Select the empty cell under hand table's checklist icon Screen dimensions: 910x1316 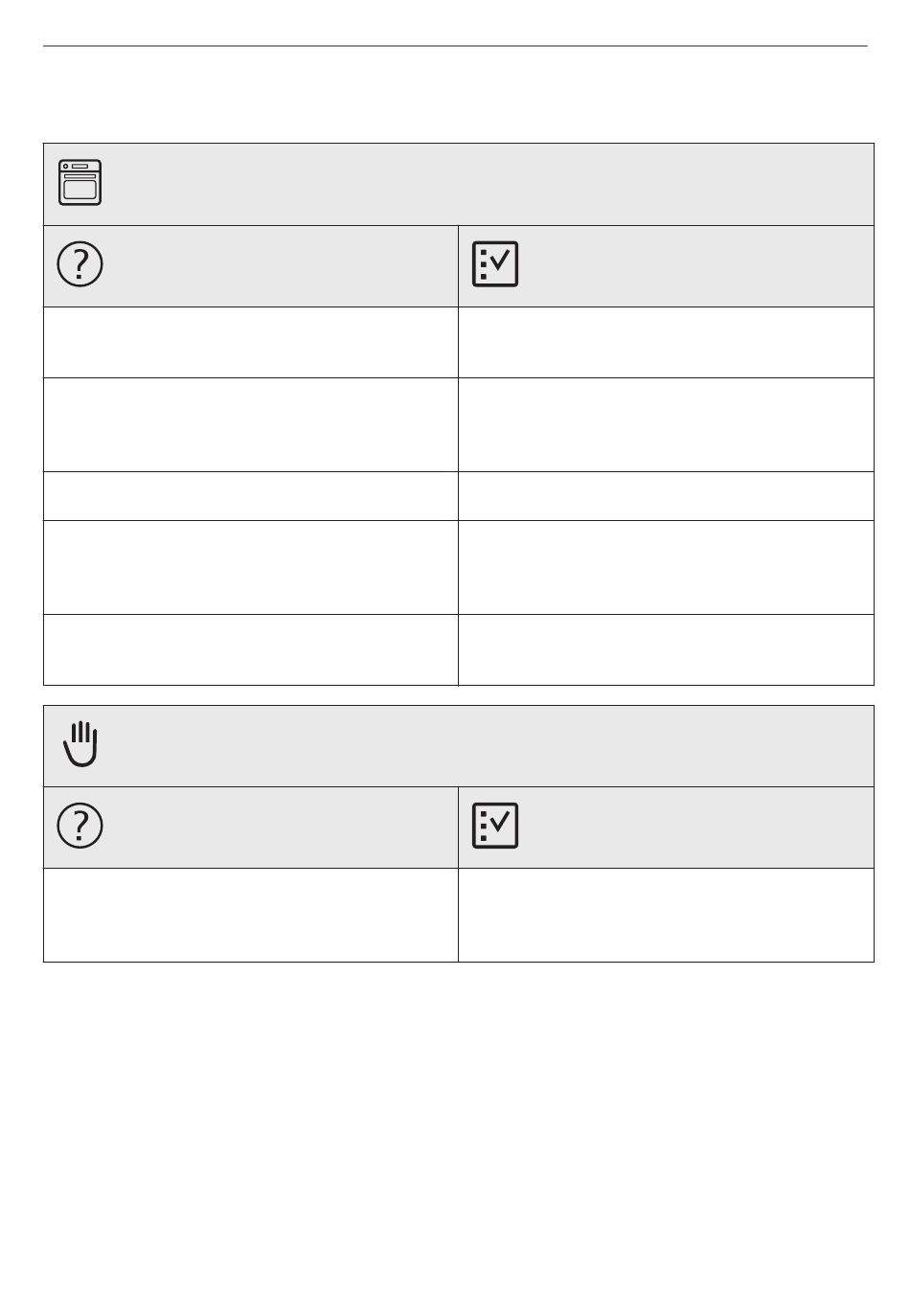coord(666,915)
